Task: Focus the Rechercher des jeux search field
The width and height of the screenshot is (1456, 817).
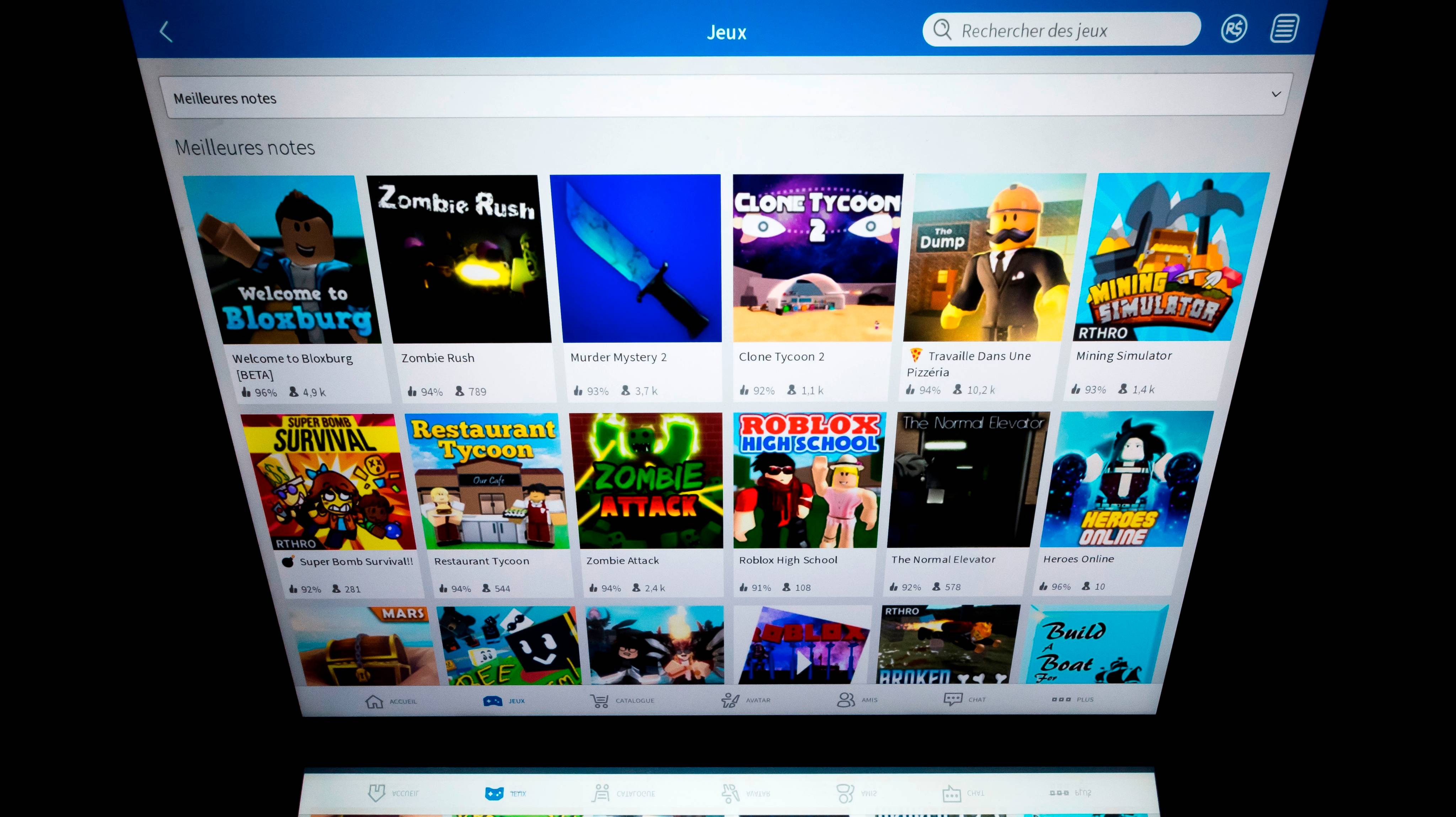Action: click(1061, 30)
